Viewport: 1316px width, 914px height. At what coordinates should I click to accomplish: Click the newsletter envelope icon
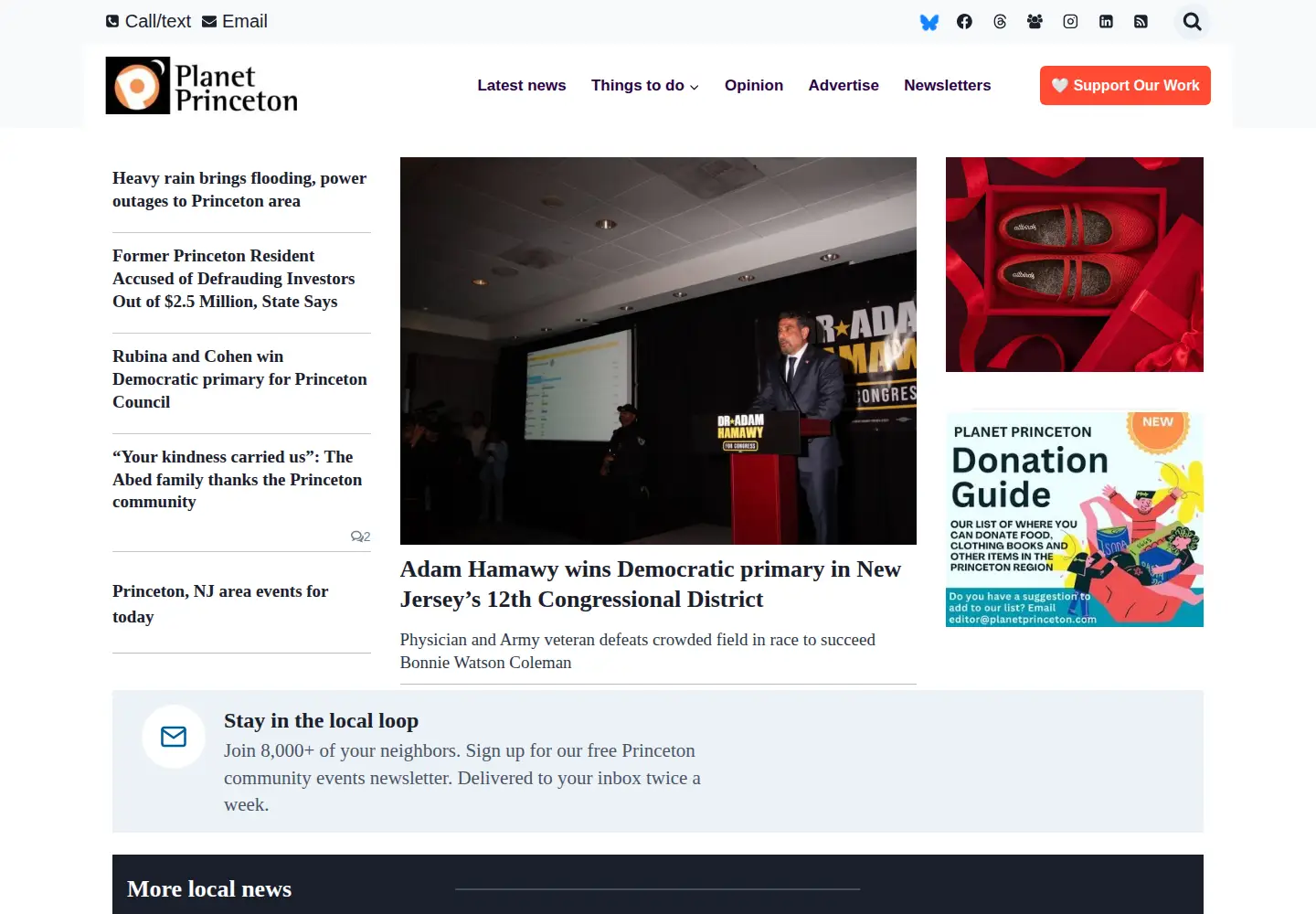(174, 737)
